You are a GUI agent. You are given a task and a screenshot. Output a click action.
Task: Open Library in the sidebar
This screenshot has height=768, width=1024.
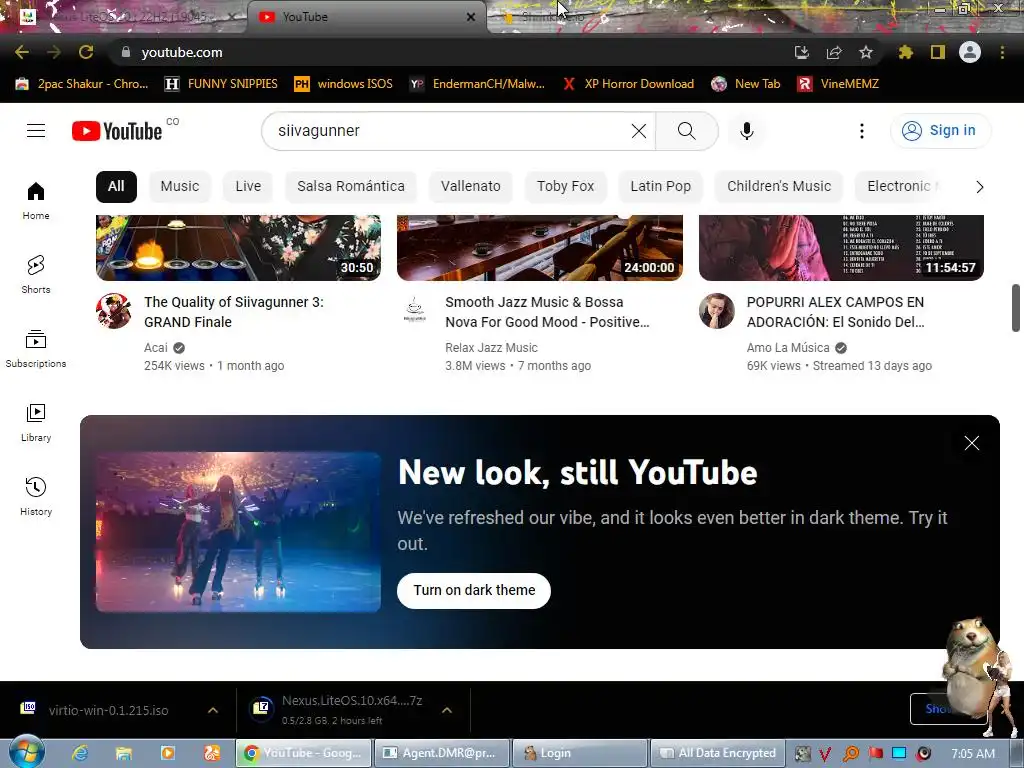click(x=36, y=423)
